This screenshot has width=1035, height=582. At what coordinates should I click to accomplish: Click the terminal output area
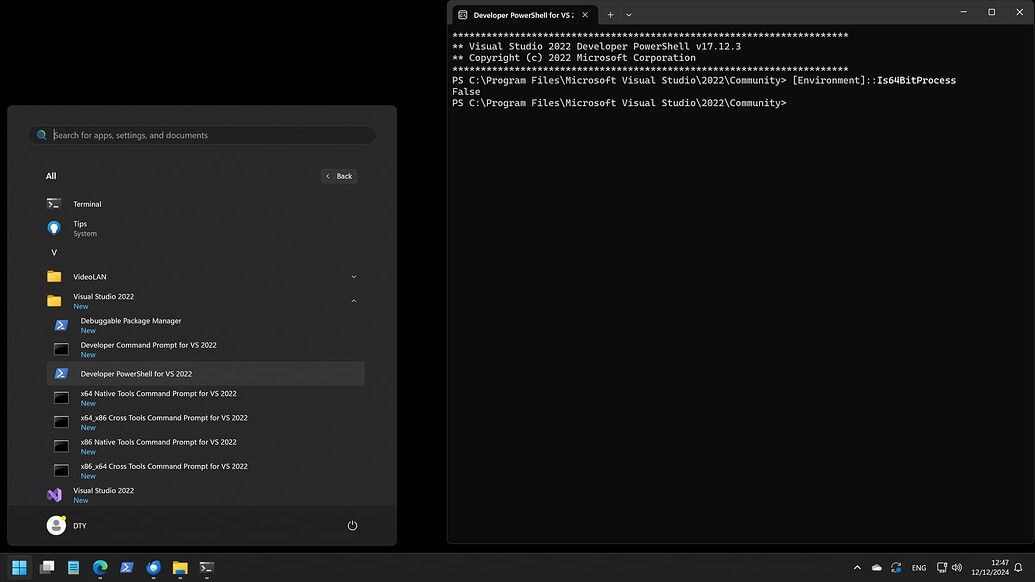click(x=741, y=284)
